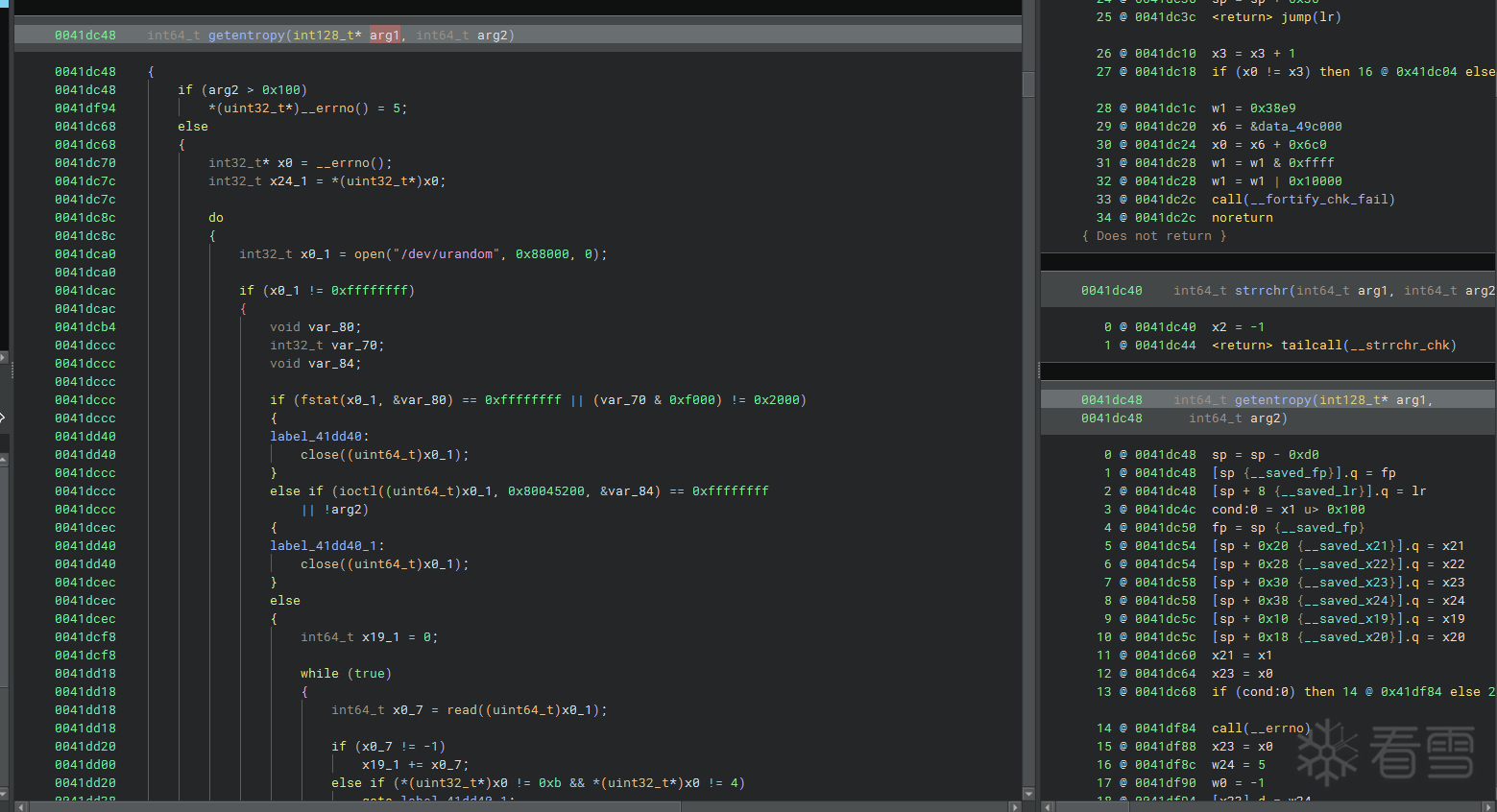Viewport: 1497px width, 812px height.
Task: Click the "w24 = 5" instruction
Action: pos(1239,765)
